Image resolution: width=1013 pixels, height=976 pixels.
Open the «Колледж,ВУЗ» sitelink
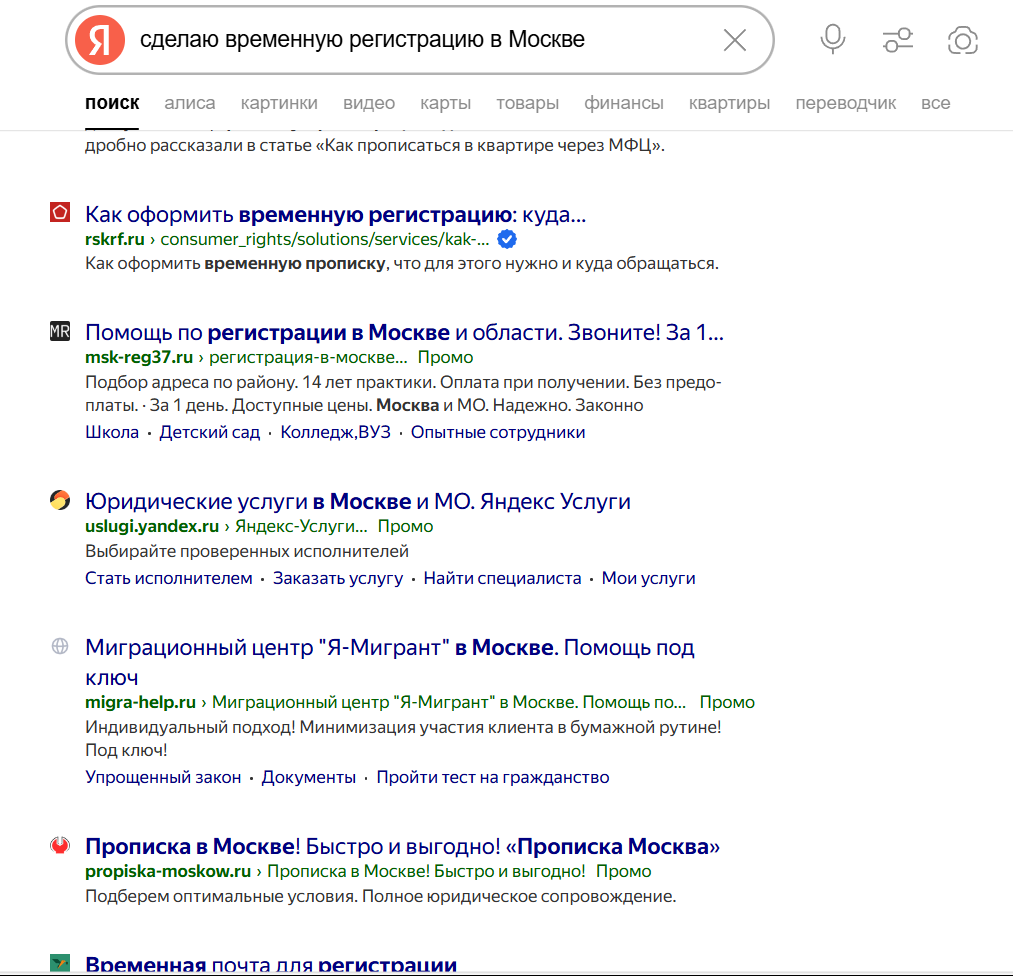[x=335, y=432]
